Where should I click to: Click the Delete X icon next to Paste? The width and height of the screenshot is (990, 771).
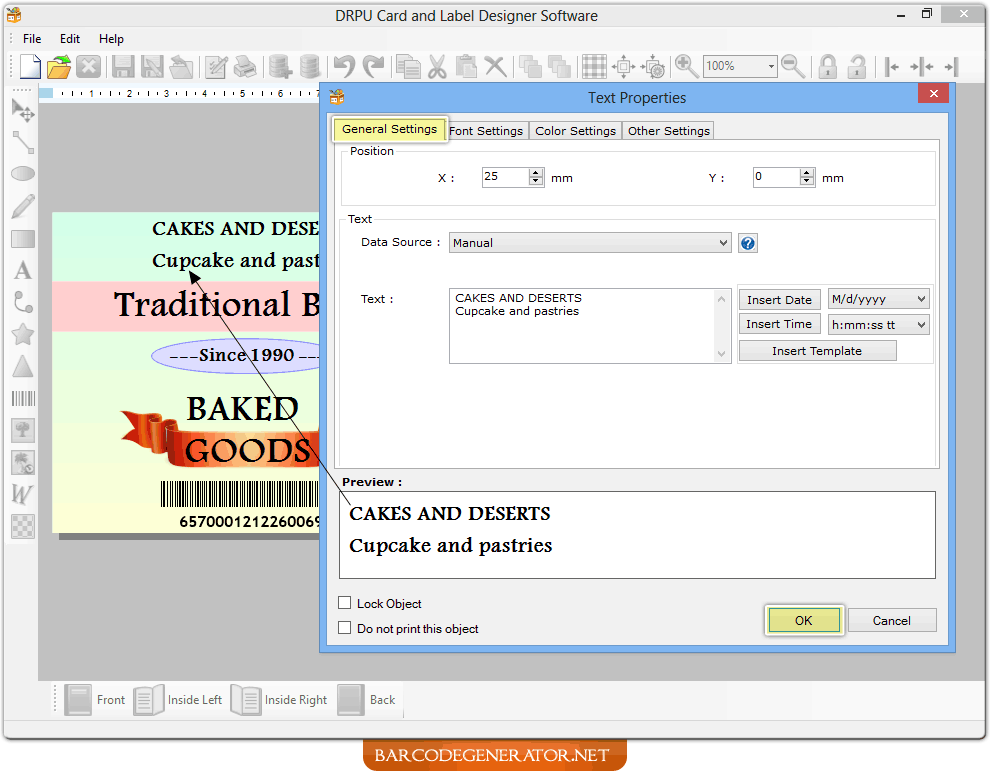(x=496, y=66)
